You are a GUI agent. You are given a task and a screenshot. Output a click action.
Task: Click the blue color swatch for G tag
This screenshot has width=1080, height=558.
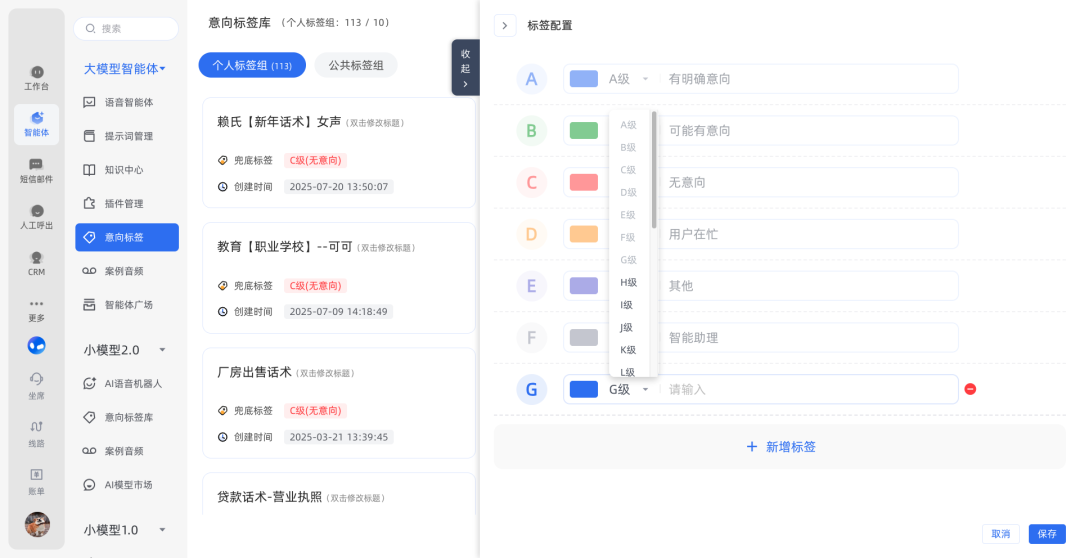[583, 389]
